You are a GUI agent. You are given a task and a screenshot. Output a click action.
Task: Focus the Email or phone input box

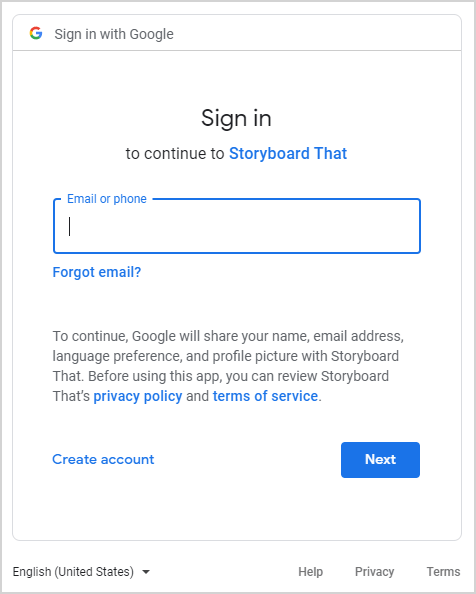pyautogui.click(x=237, y=226)
